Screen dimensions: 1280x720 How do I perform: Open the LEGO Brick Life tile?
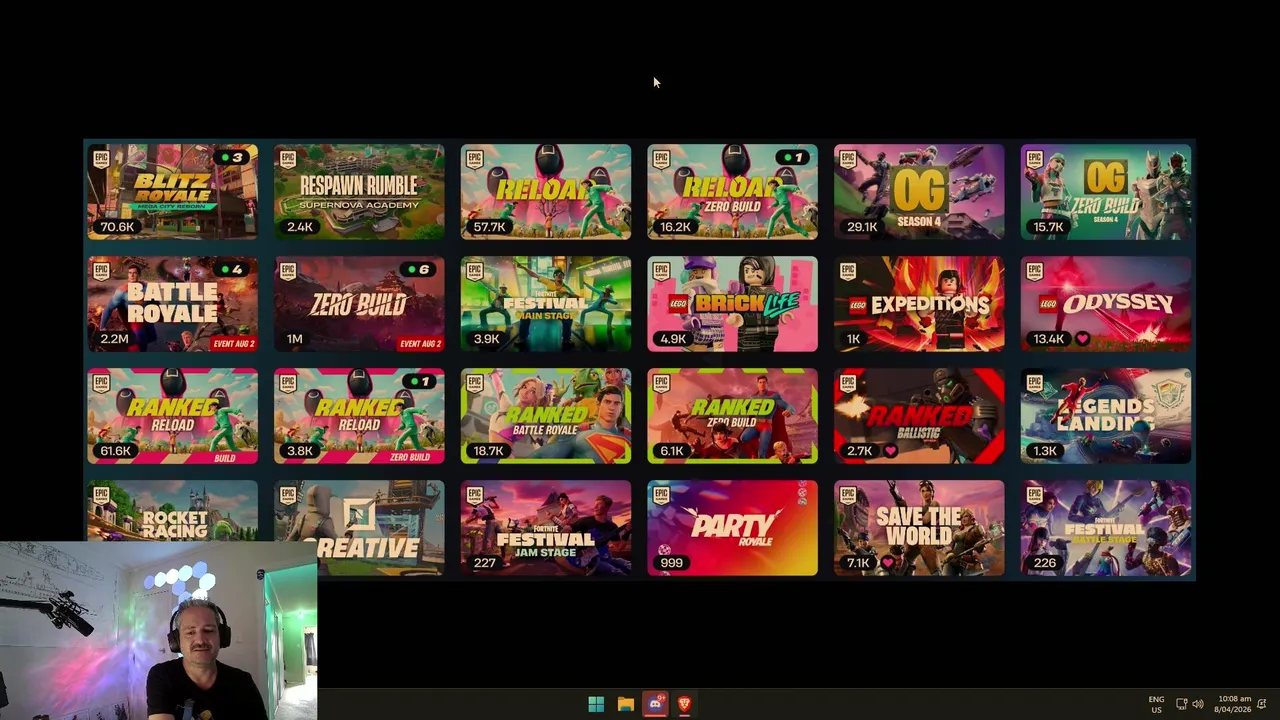click(732, 304)
